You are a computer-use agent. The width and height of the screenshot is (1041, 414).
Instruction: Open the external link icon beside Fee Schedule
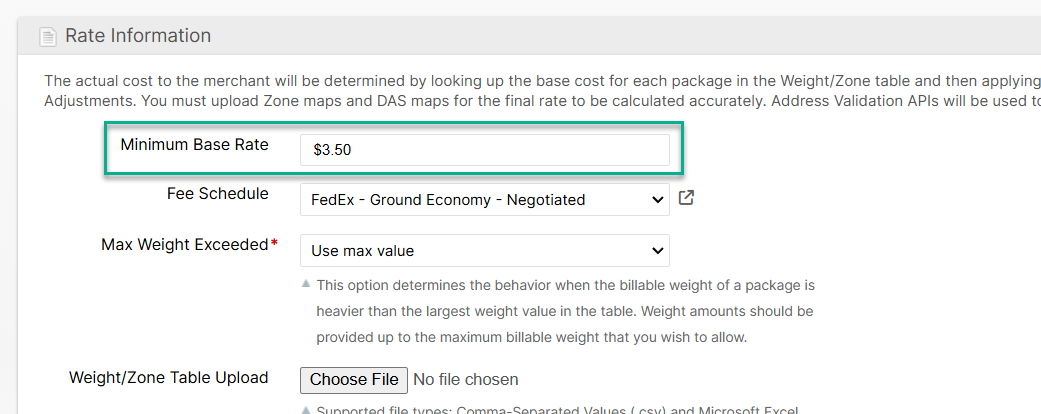coord(686,198)
